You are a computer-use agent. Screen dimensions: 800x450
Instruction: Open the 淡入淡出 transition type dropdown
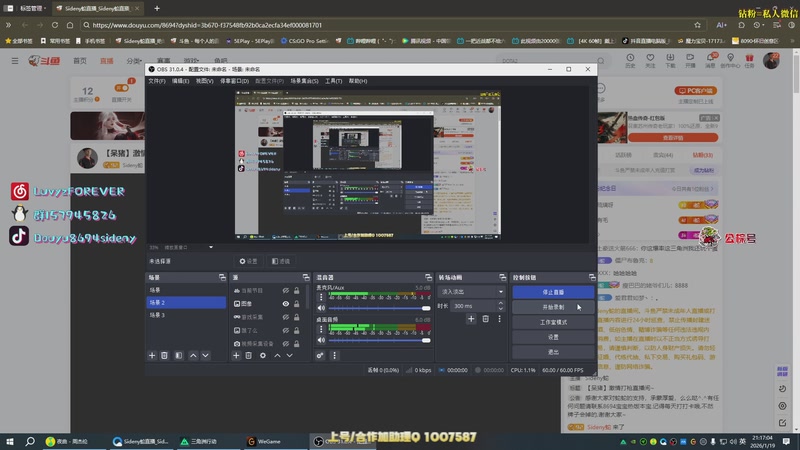[471, 292]
